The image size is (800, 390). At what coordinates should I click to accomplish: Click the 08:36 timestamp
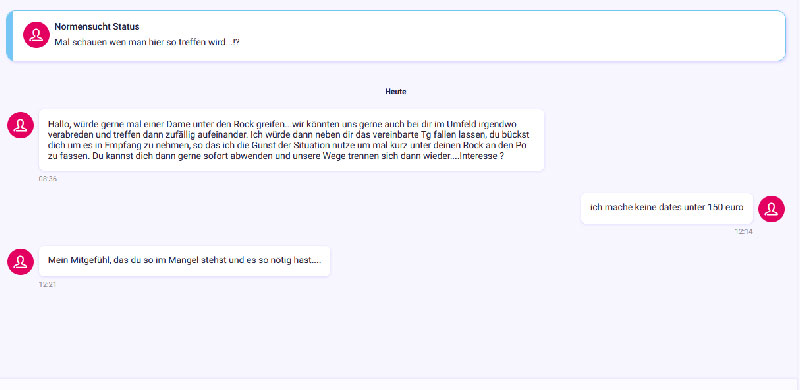(47, 179)
